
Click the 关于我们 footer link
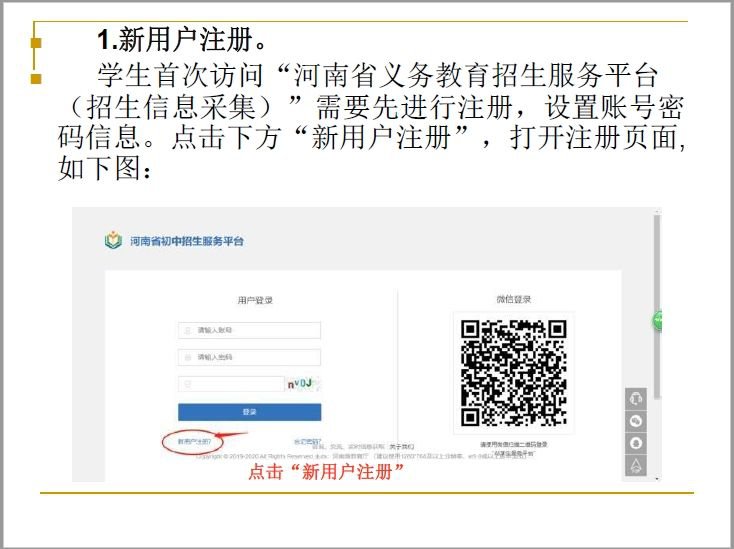click(x=402, y=447)
